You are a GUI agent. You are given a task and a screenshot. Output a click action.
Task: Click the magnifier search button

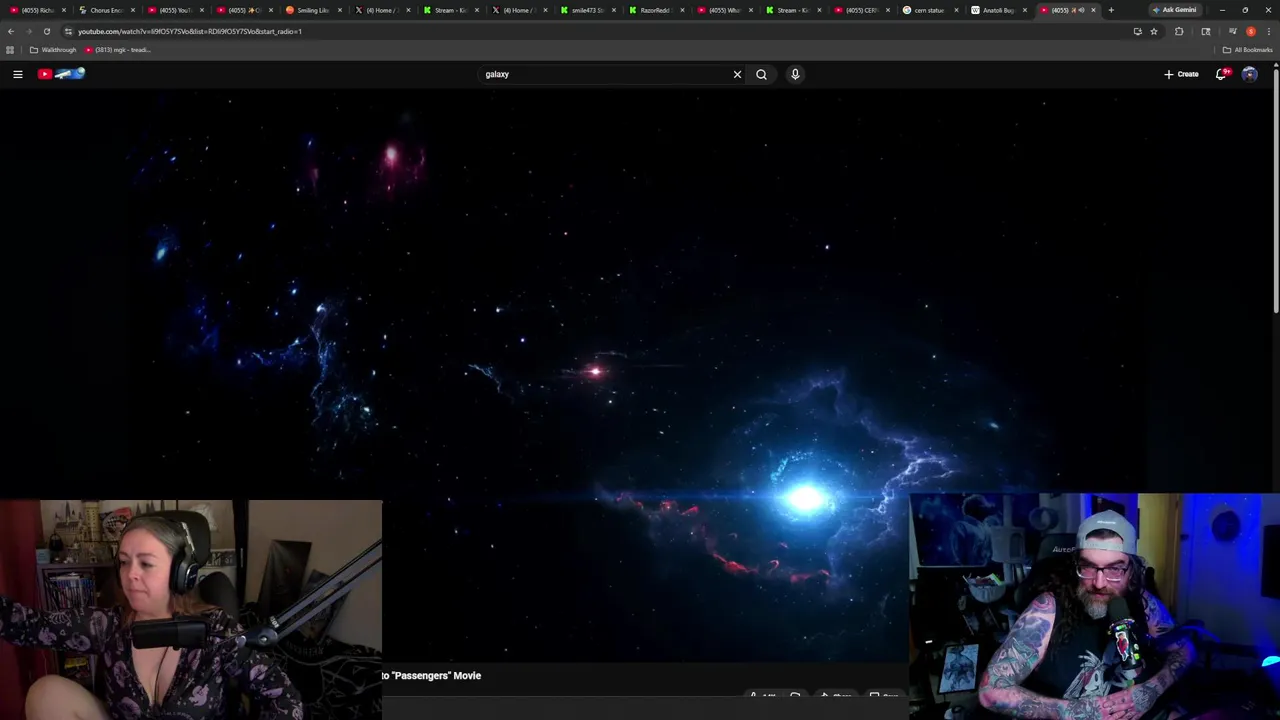pyautogui.click(x=761, y=74)
